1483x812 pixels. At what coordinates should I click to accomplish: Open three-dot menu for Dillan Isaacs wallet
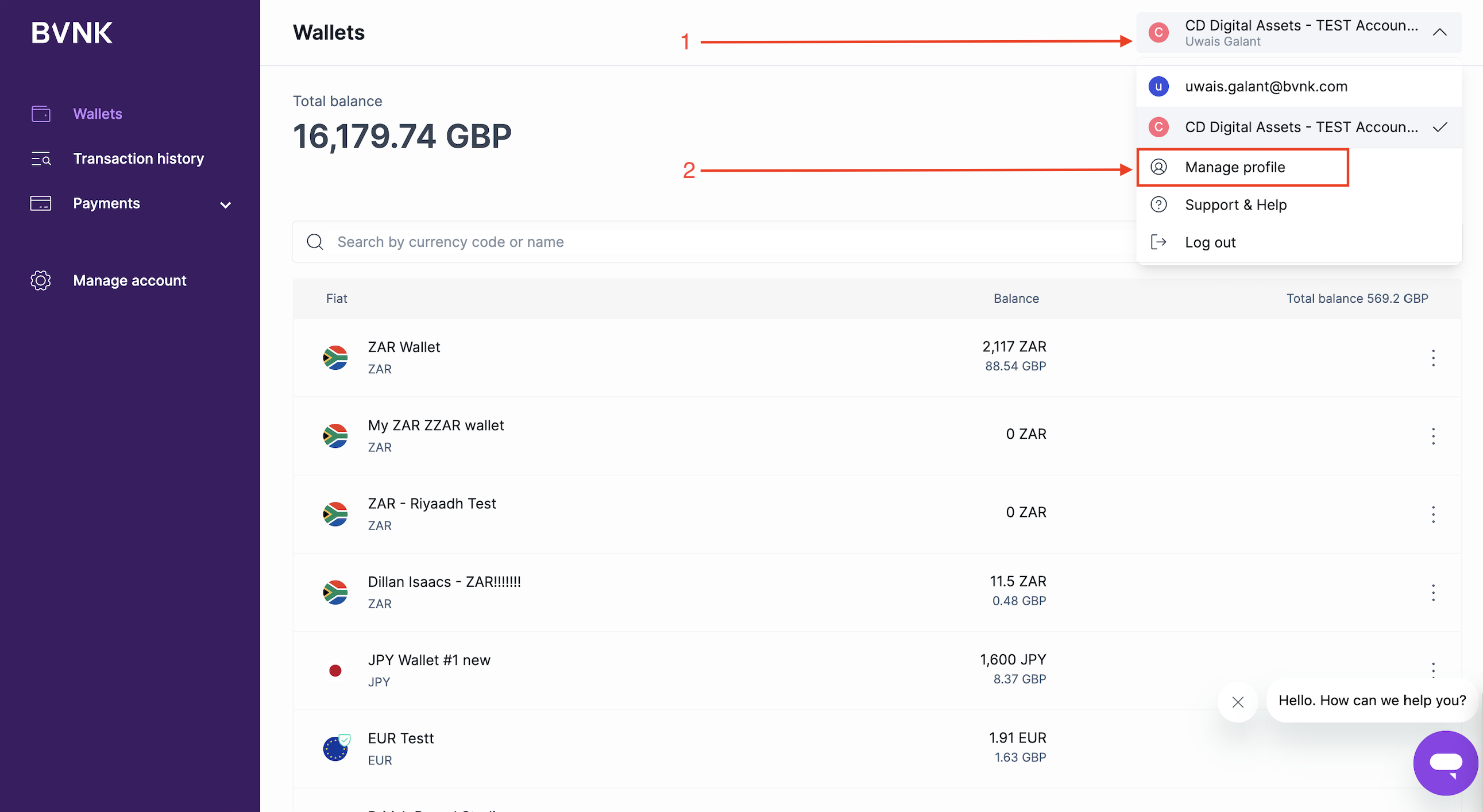click(x=1433, y=593)
